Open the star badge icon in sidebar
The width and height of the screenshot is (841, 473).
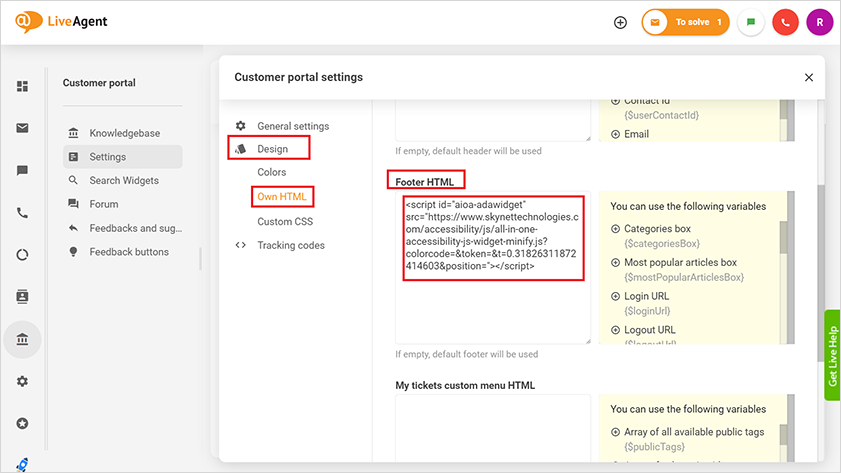pyautogui.click(x=22, y=424)
